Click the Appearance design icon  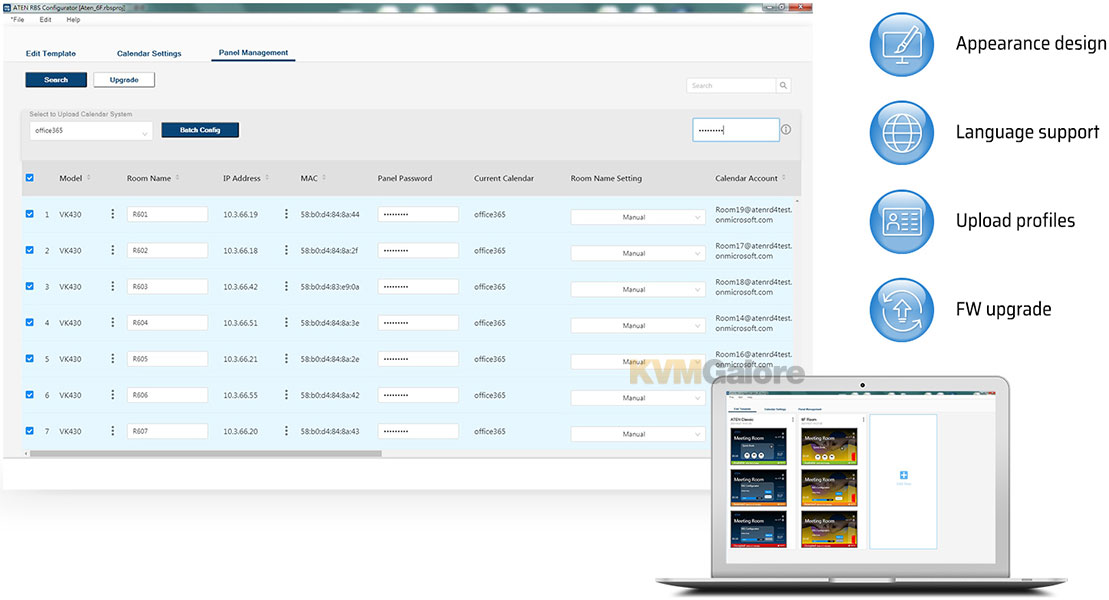[x=902, y=45]
